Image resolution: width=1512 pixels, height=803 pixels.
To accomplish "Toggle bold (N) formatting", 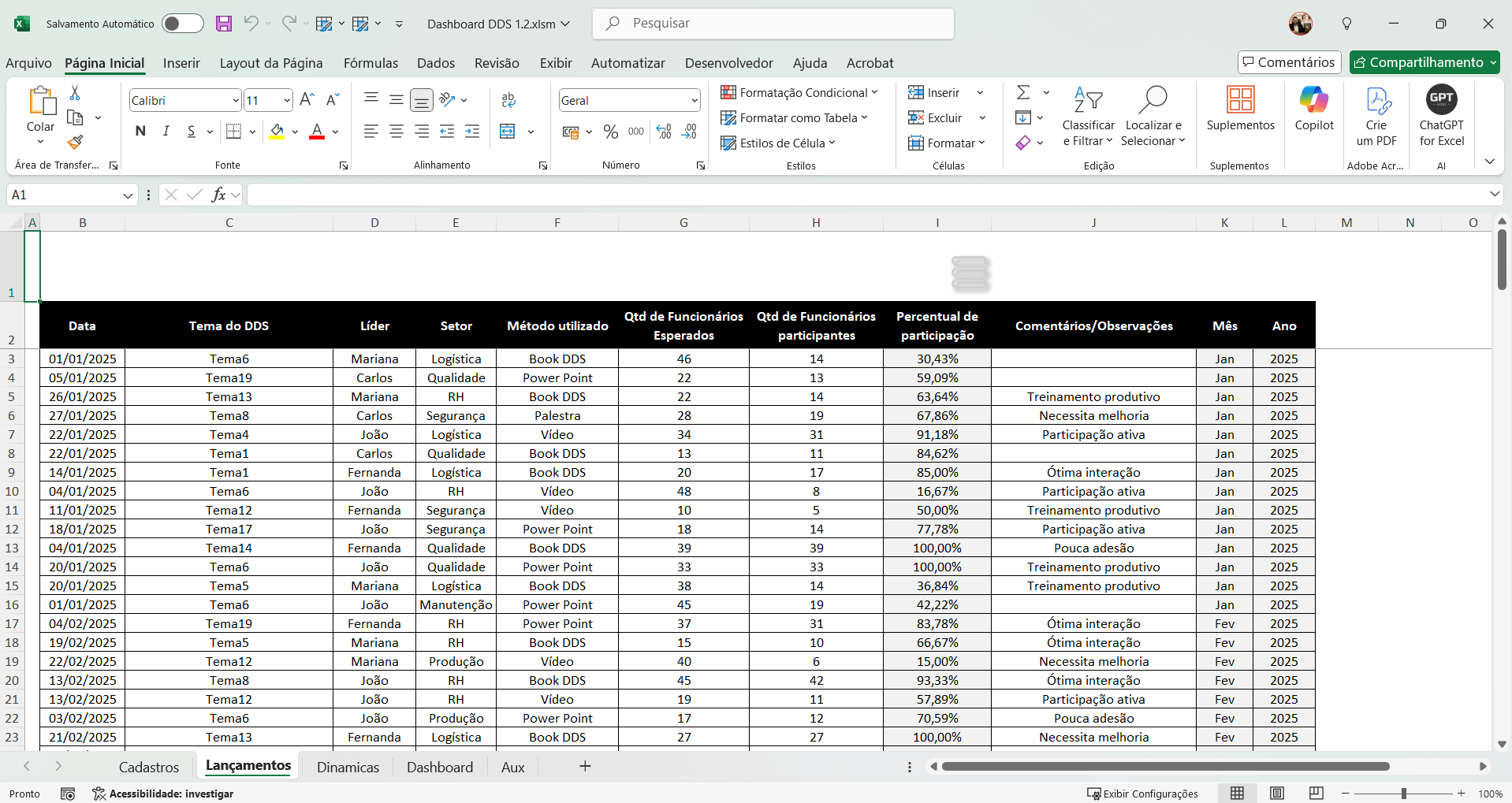I will tap(140, 132).
